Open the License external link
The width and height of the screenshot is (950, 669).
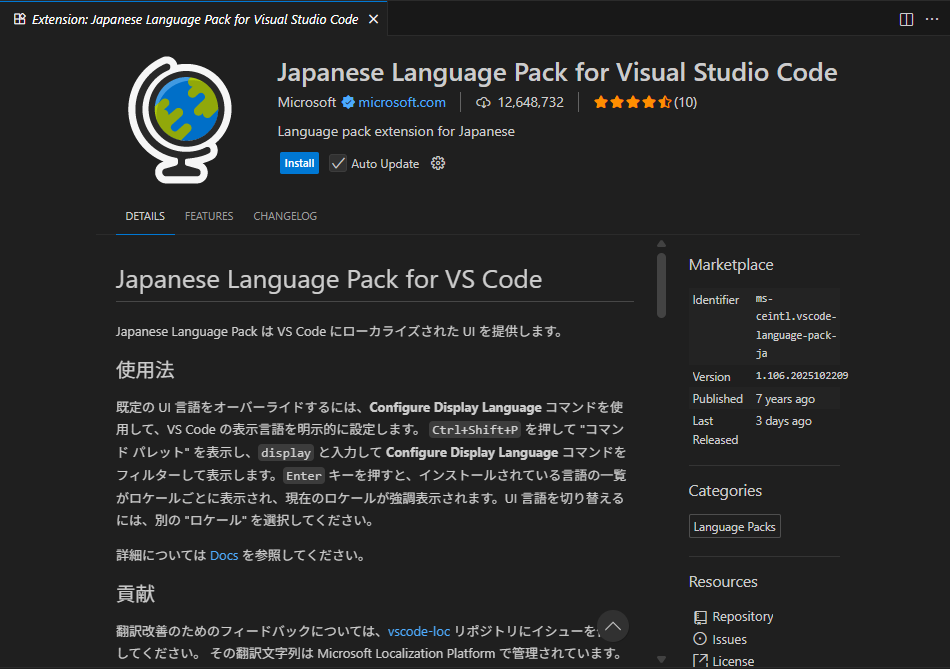coord(731,660)
